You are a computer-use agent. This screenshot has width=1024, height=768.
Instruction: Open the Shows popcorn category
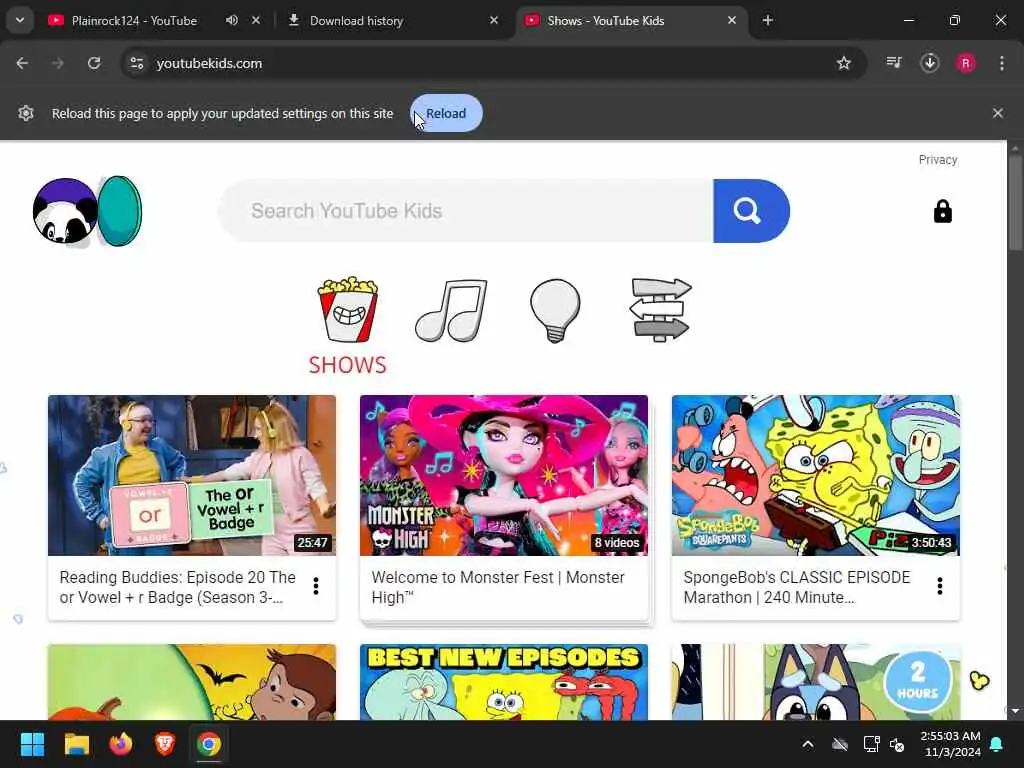(347, 310)
